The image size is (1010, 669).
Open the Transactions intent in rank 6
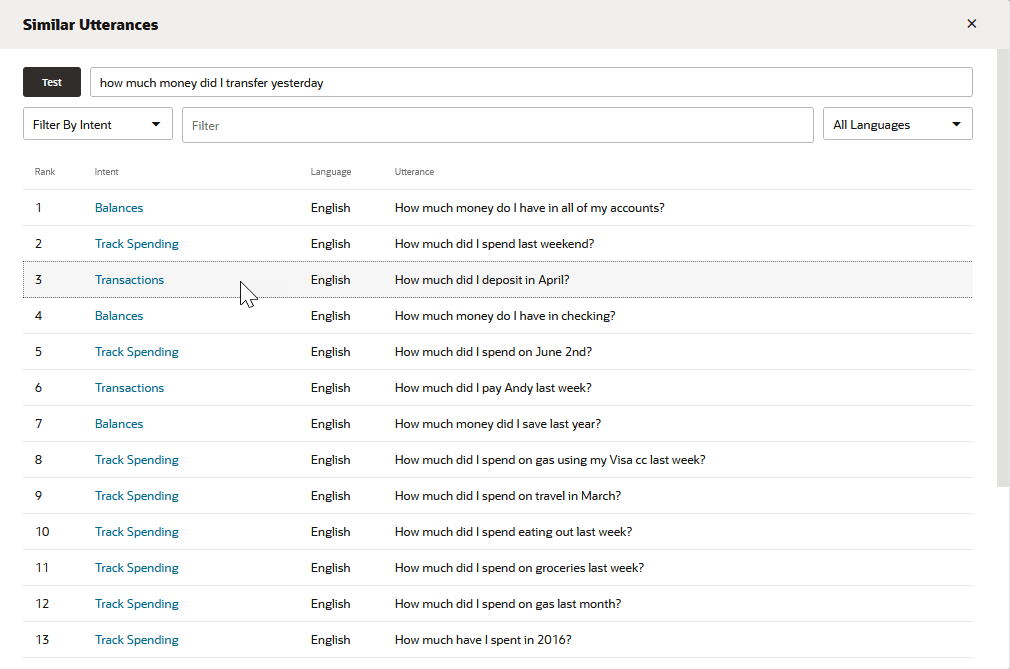(x=129, y=388)
